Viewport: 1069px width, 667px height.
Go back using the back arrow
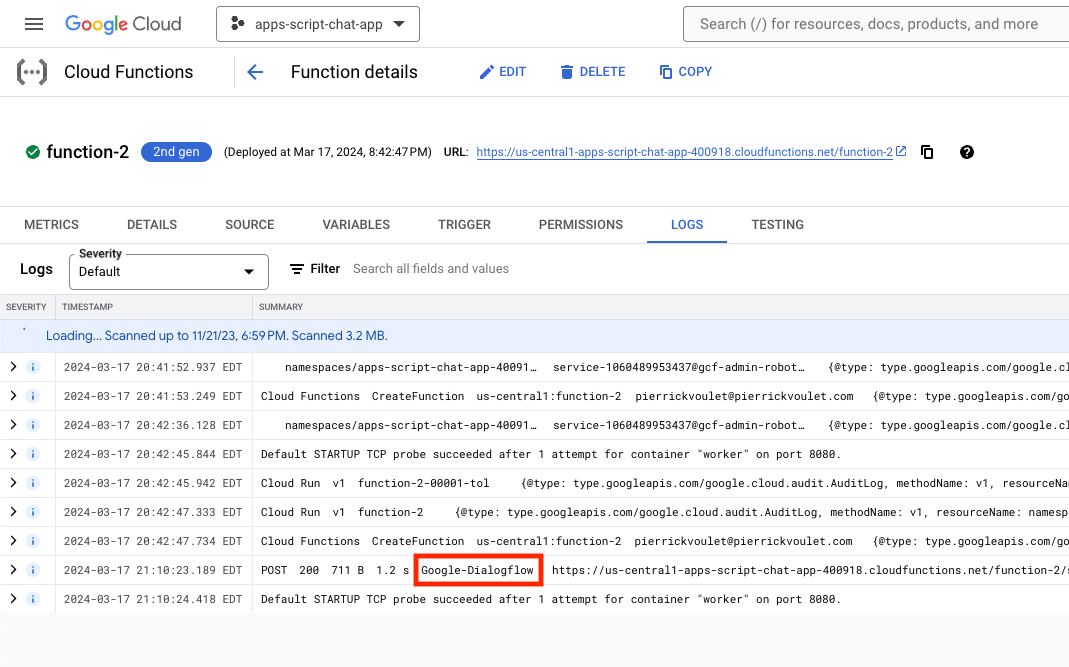pos(255,72)
